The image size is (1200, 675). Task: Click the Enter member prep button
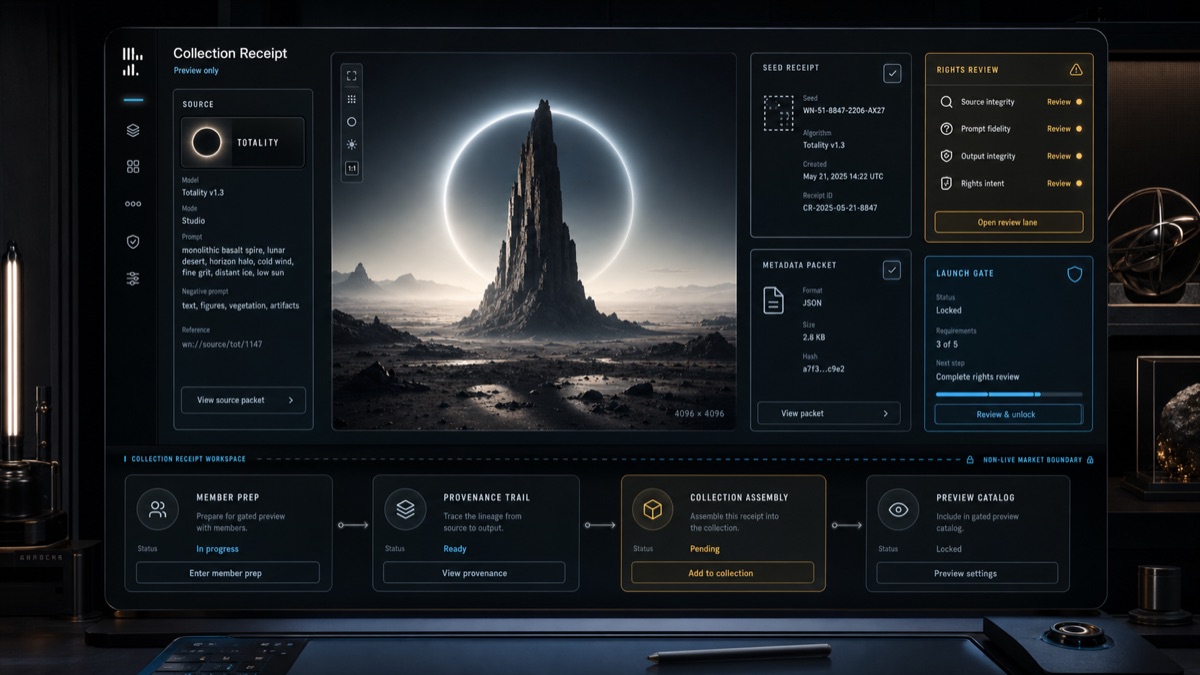227,573
